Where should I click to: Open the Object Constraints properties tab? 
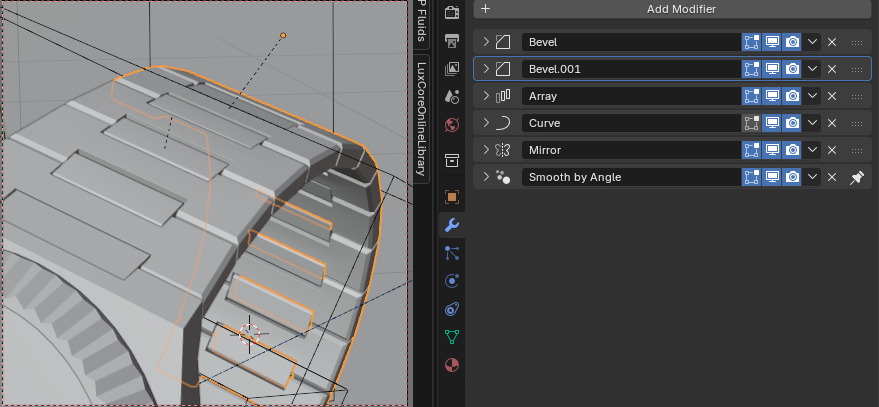point(451,309)
